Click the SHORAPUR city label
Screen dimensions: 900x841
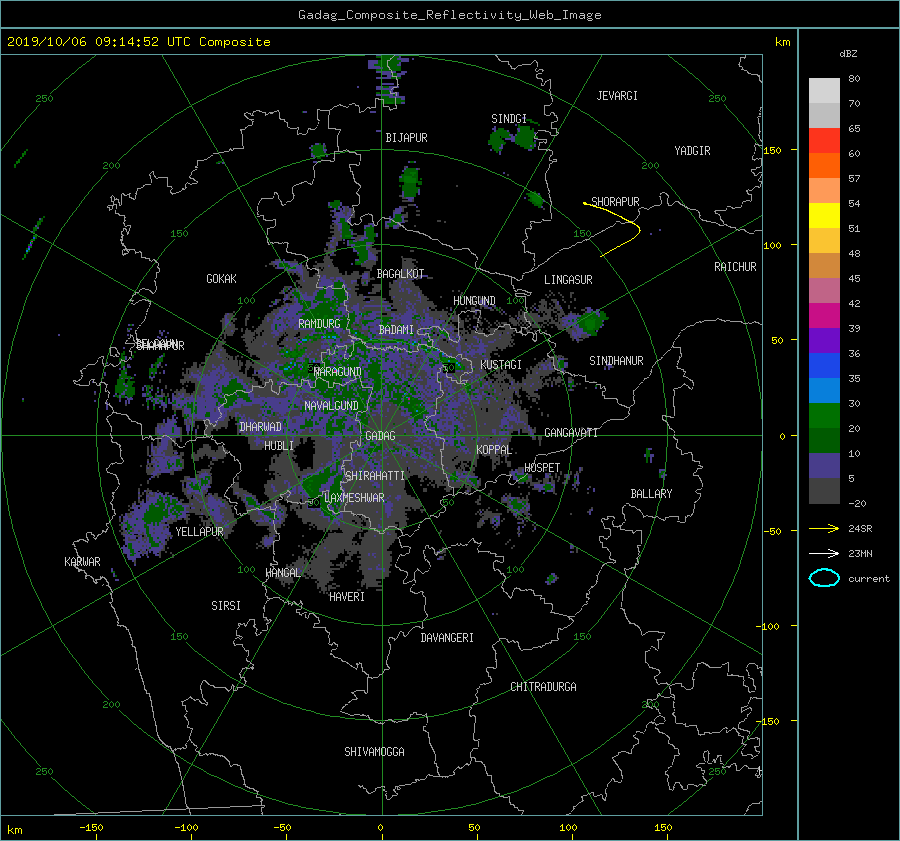coord(615,201)
